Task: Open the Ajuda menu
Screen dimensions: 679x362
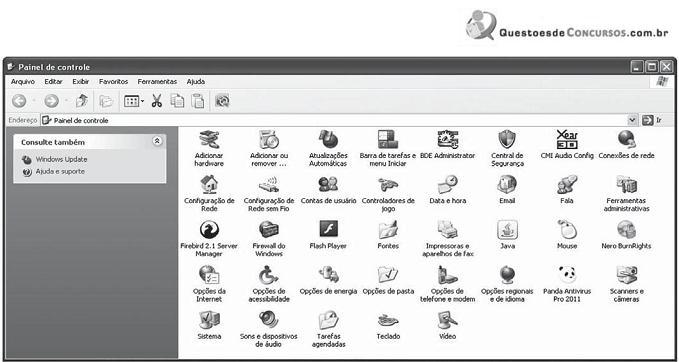Action: (x=196, y=81)
